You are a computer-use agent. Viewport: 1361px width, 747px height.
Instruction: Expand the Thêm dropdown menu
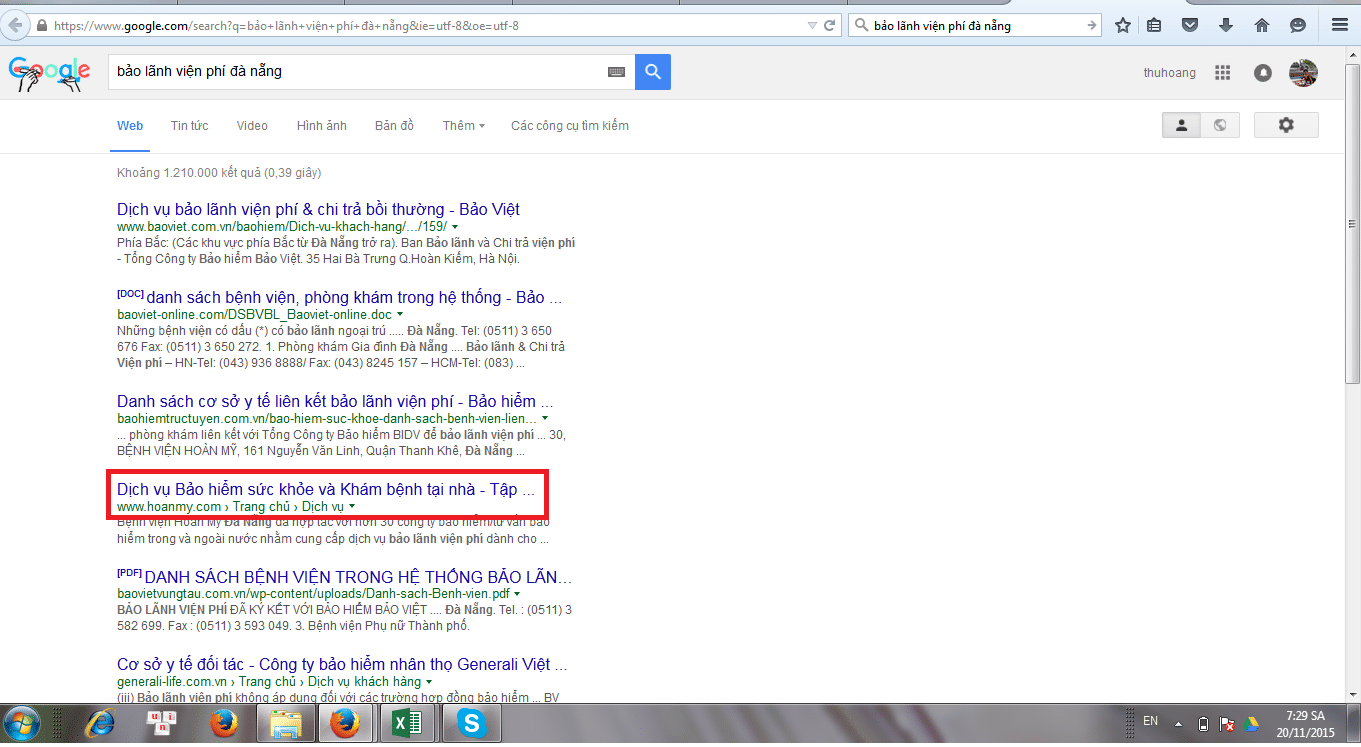463,126
